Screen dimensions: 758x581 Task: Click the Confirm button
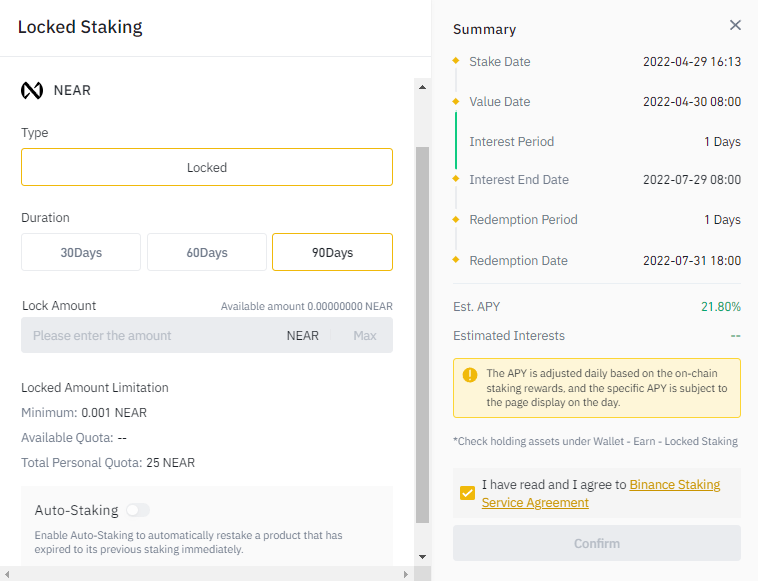(x=597, y=543)
